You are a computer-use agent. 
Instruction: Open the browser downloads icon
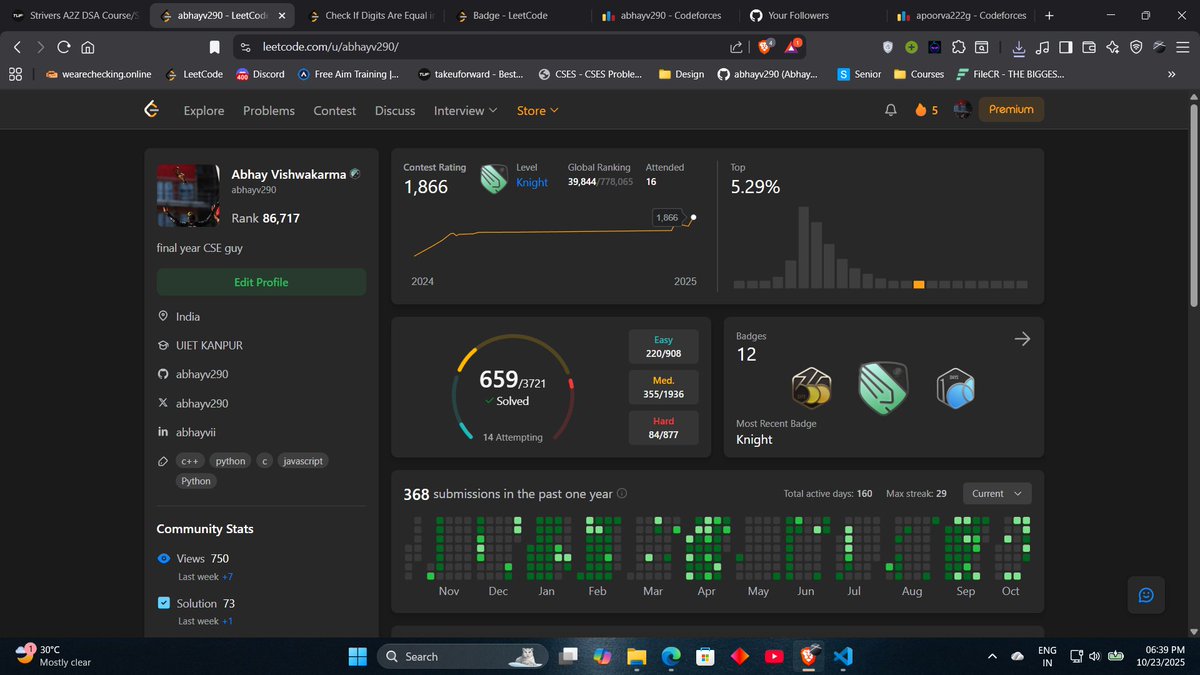(1018, 46)
